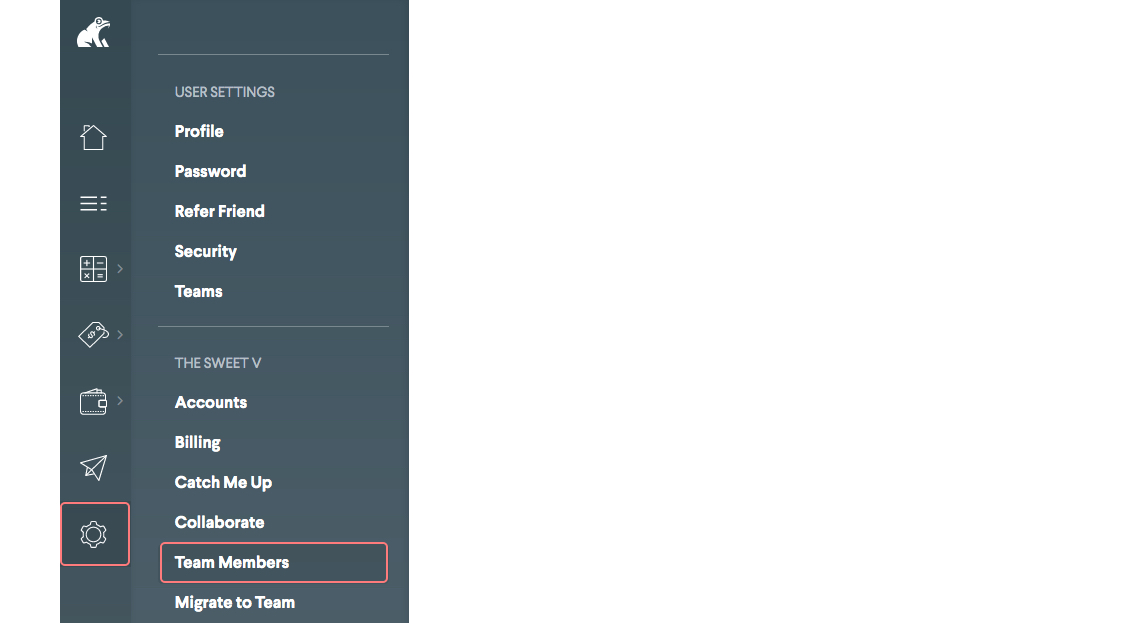This screenshot has height=623, width=1133.
Task: Expand the wallet submenu chevron
Action: click(x=120, y=401)
